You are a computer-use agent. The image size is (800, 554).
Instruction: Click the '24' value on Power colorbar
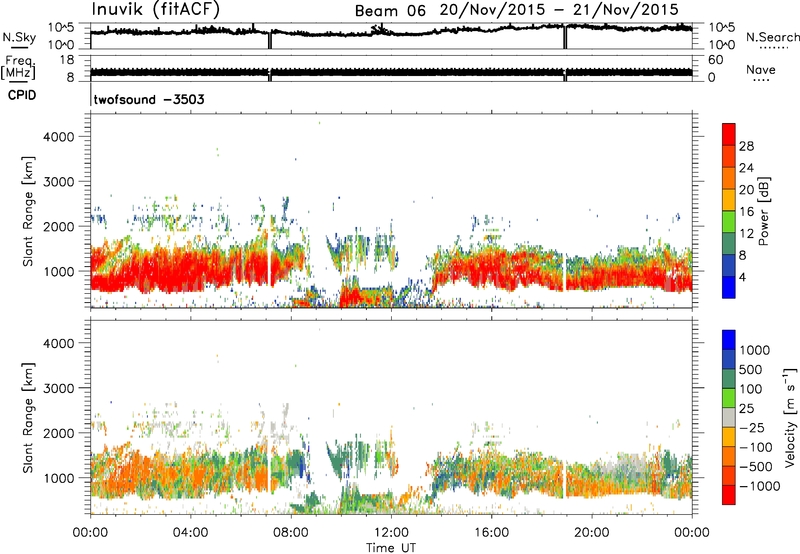pyautogui.click(x=746, y=168)
